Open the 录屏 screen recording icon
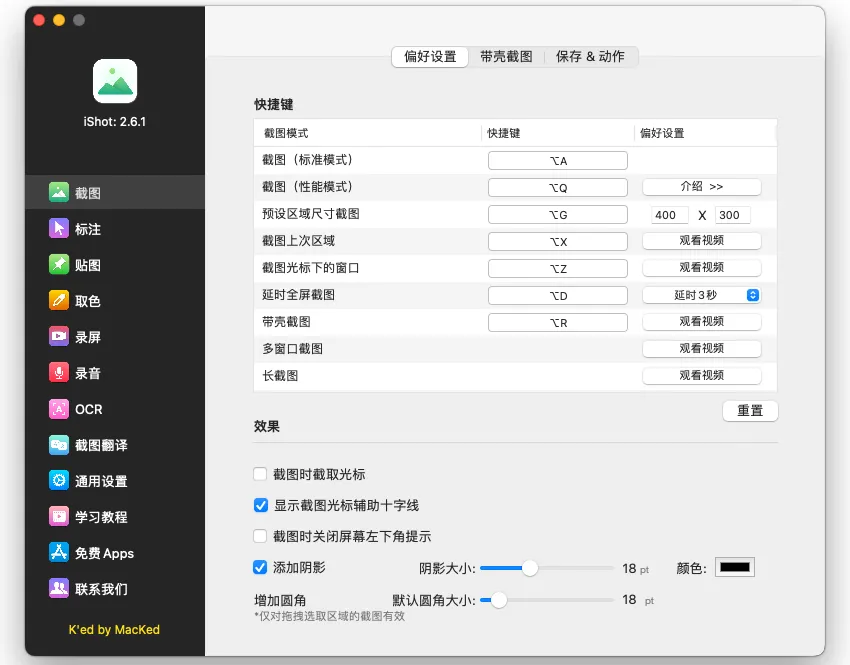This screenshot has width=850, height=665. 59,337
